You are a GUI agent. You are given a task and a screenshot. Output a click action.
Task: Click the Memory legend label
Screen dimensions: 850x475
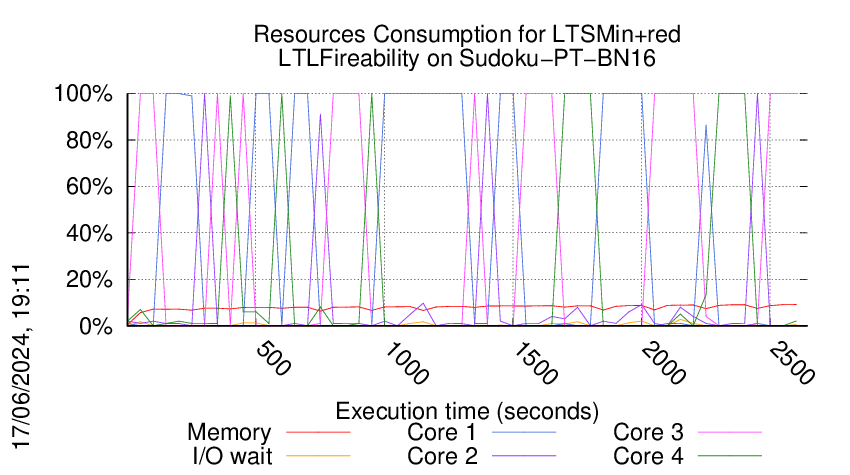tap(229, 432)
